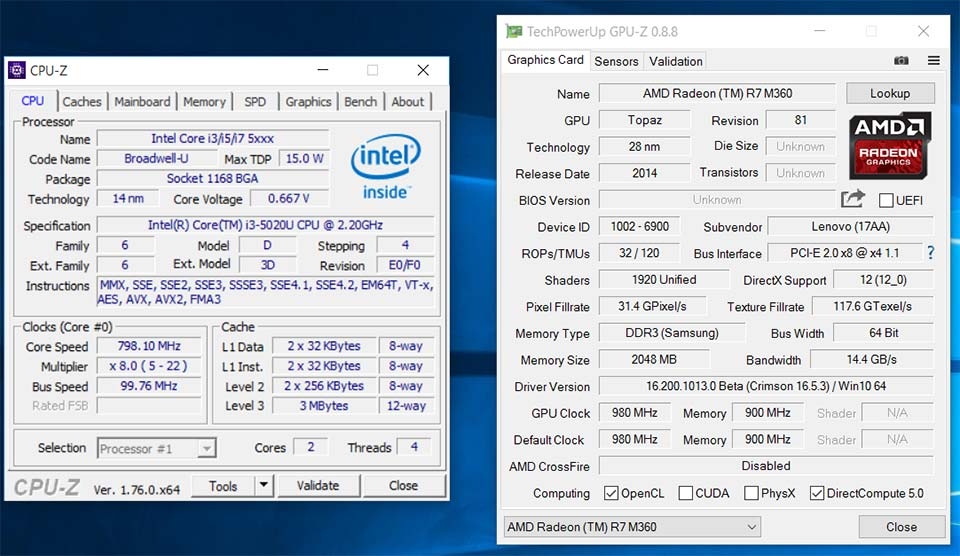Switch to the Caches tab

(x=82, y=102)
